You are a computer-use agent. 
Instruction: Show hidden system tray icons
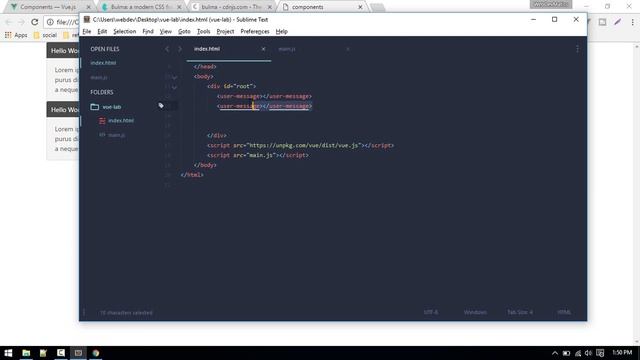coord(555,353)
